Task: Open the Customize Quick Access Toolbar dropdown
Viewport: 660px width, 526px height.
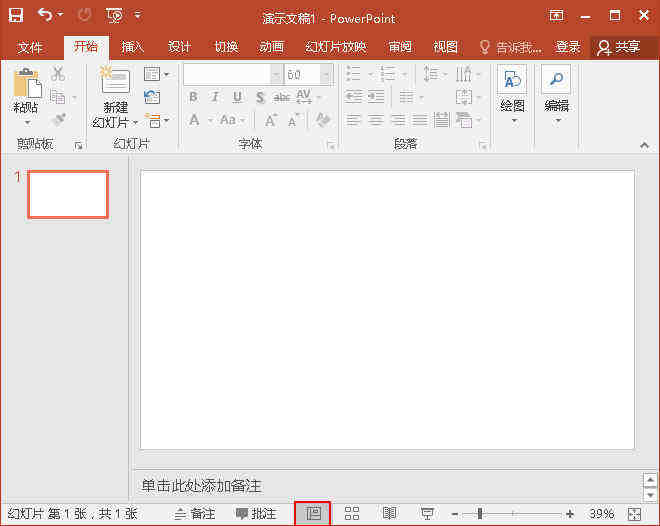Action: (x=138, y=16)
